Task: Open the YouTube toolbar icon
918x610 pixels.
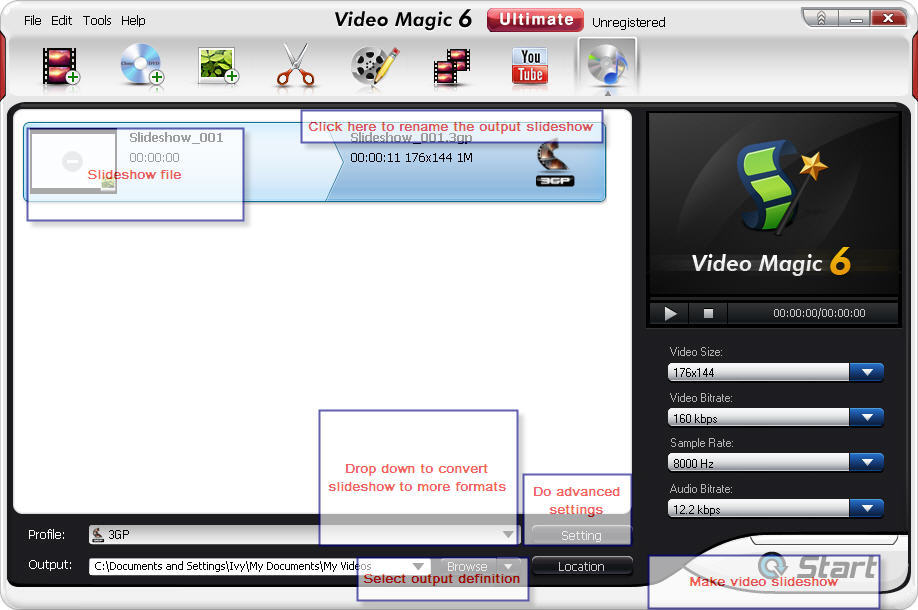Action: 530,66
